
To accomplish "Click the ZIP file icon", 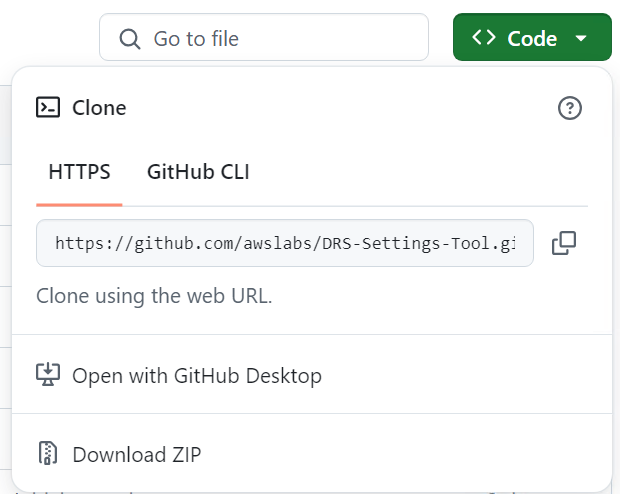I will pos(48,453).
